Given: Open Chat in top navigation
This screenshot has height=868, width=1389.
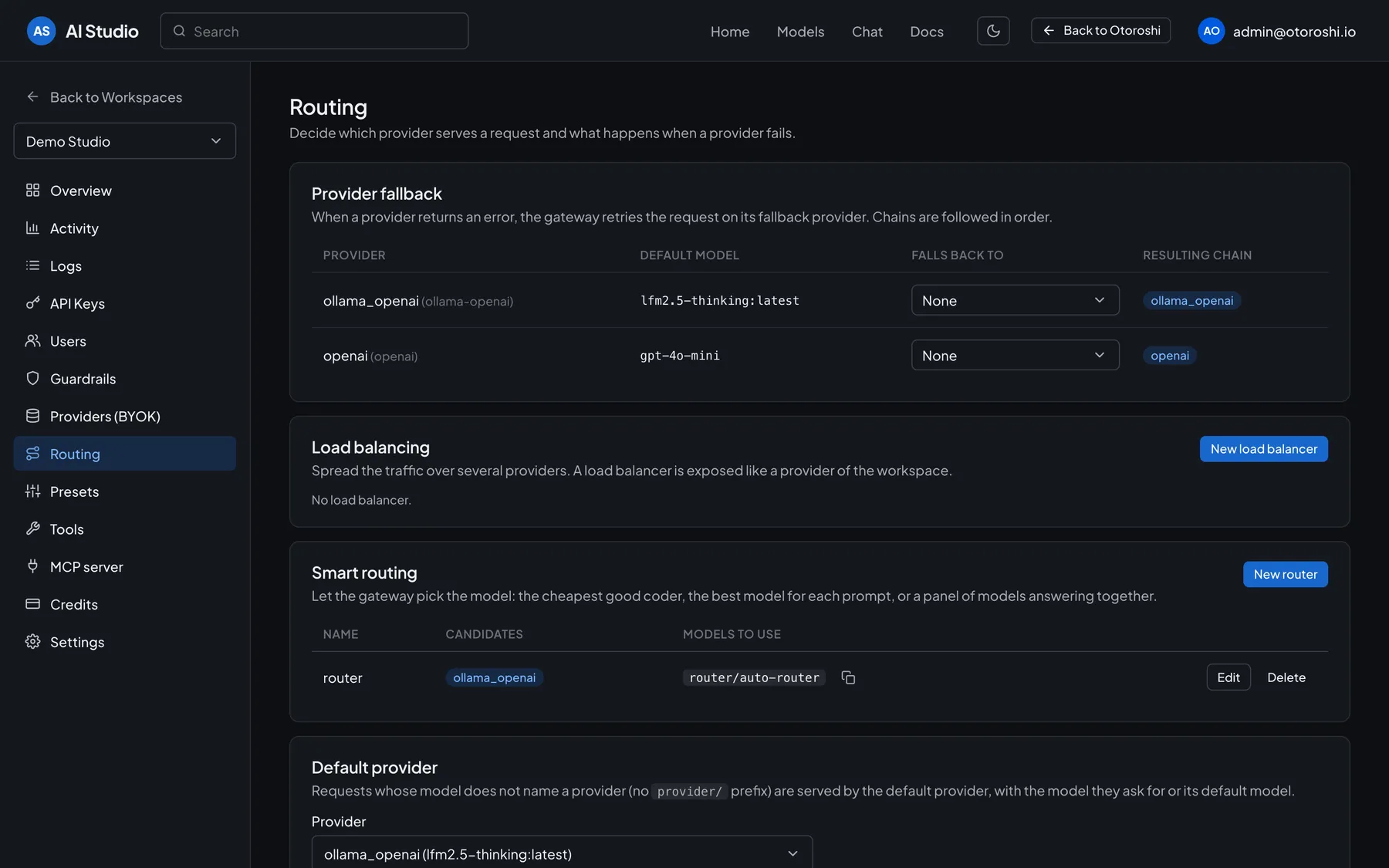Looking at the screenshot, I should pyautogui.click(x=867, y=32).
